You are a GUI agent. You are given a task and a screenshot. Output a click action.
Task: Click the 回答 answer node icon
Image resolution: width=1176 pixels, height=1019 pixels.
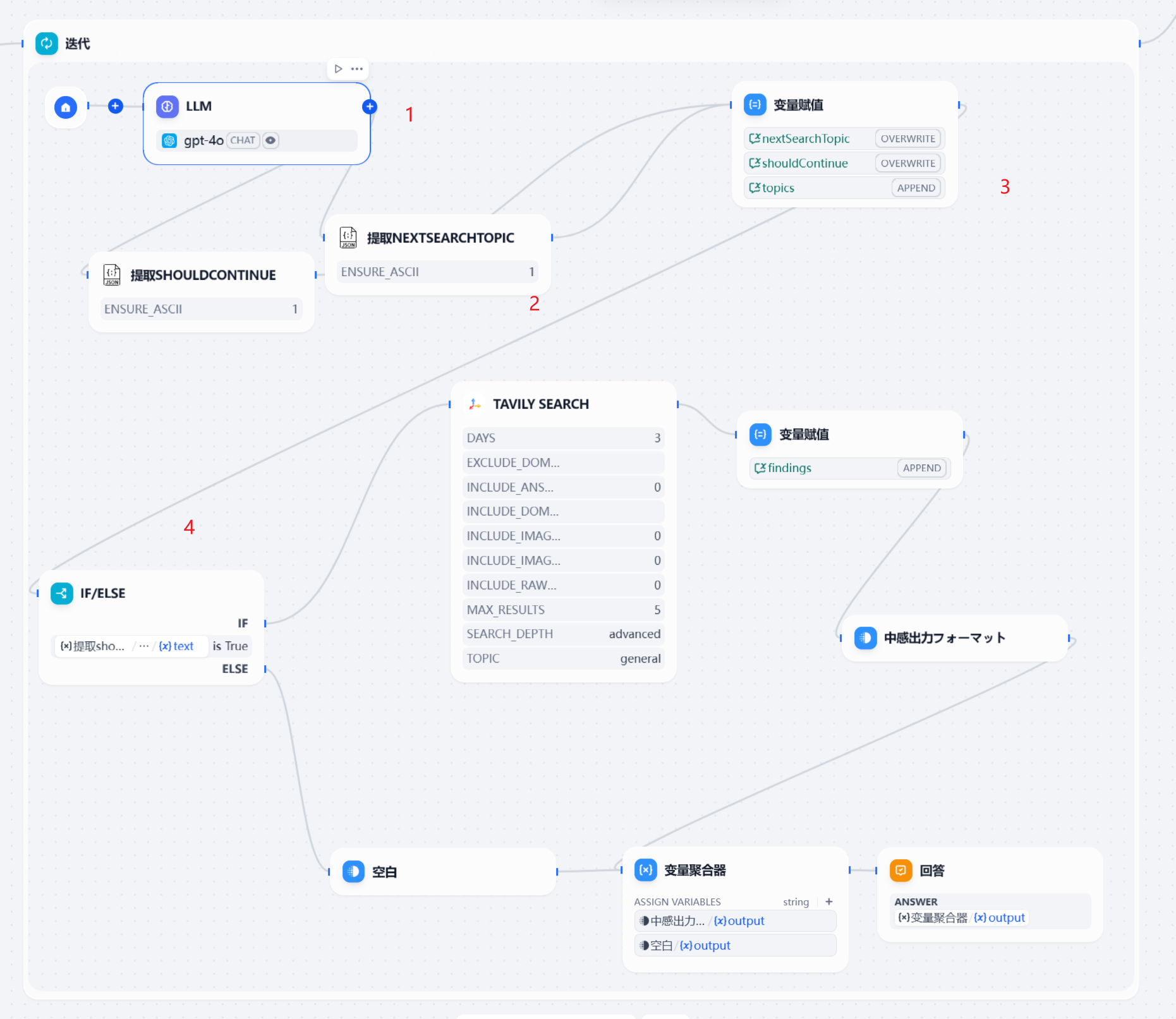(900, 871)
